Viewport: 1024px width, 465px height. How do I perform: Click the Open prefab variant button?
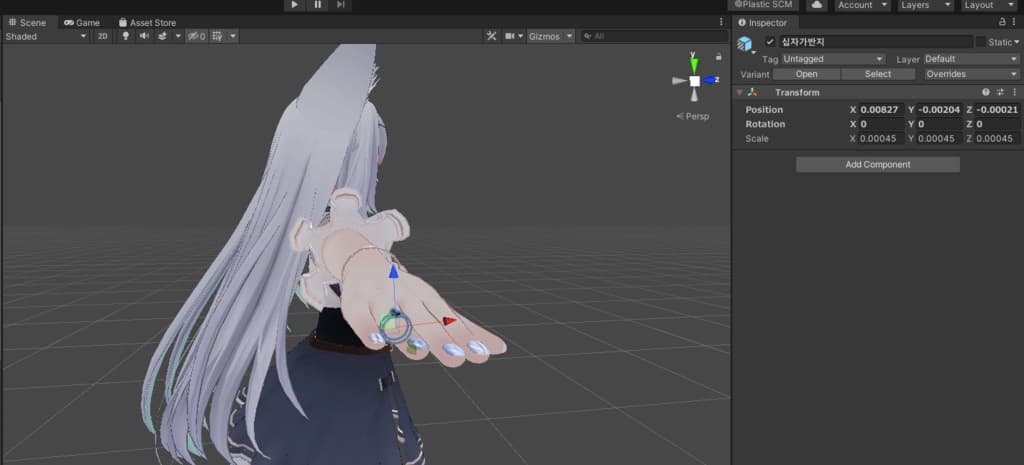pos(806,74)
